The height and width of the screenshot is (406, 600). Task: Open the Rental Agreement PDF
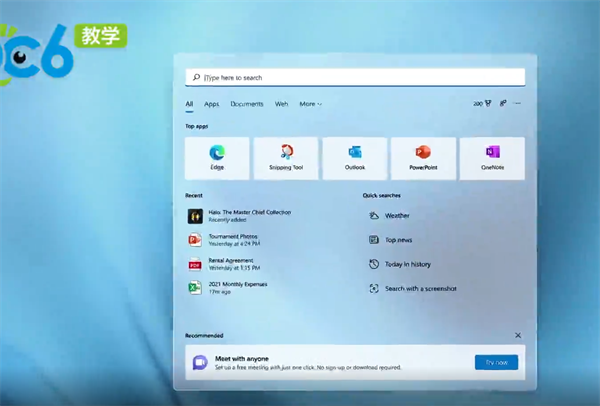[230, 264]
